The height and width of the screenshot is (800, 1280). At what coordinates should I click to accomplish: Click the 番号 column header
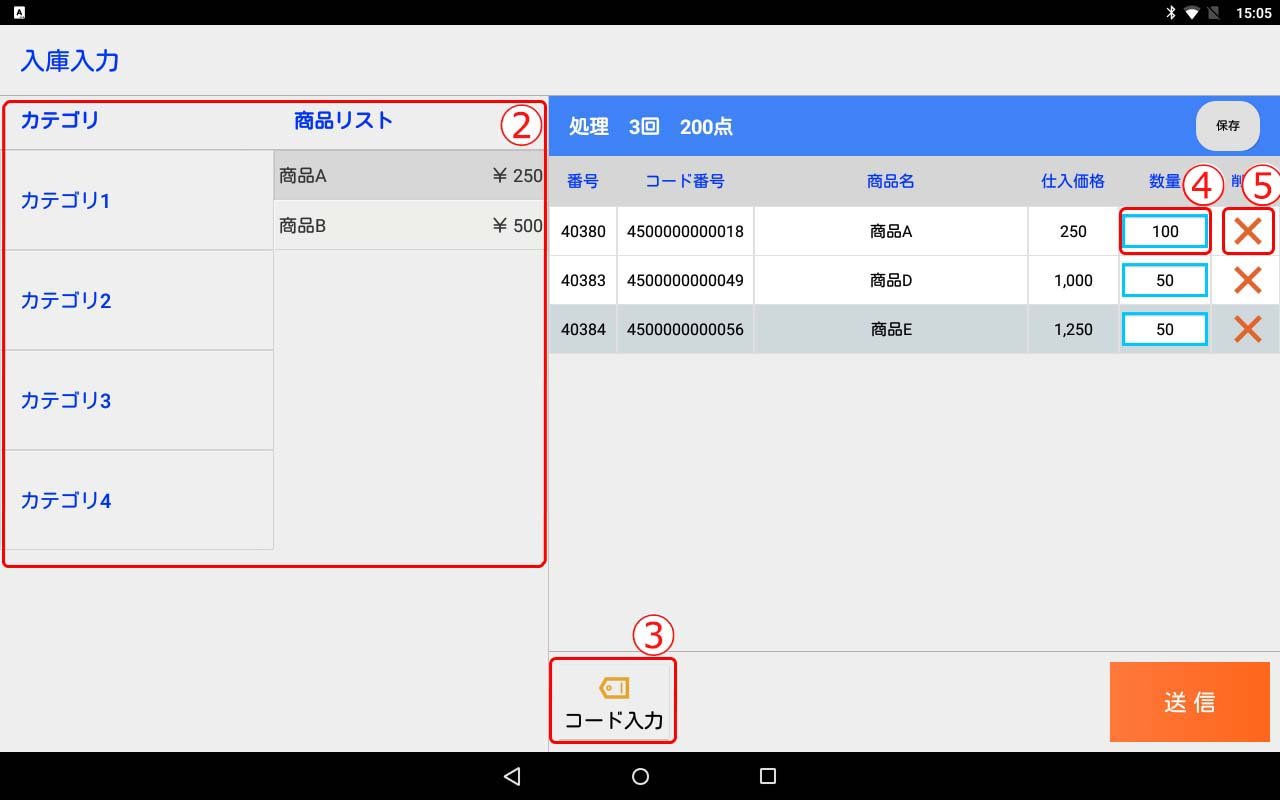583,181
